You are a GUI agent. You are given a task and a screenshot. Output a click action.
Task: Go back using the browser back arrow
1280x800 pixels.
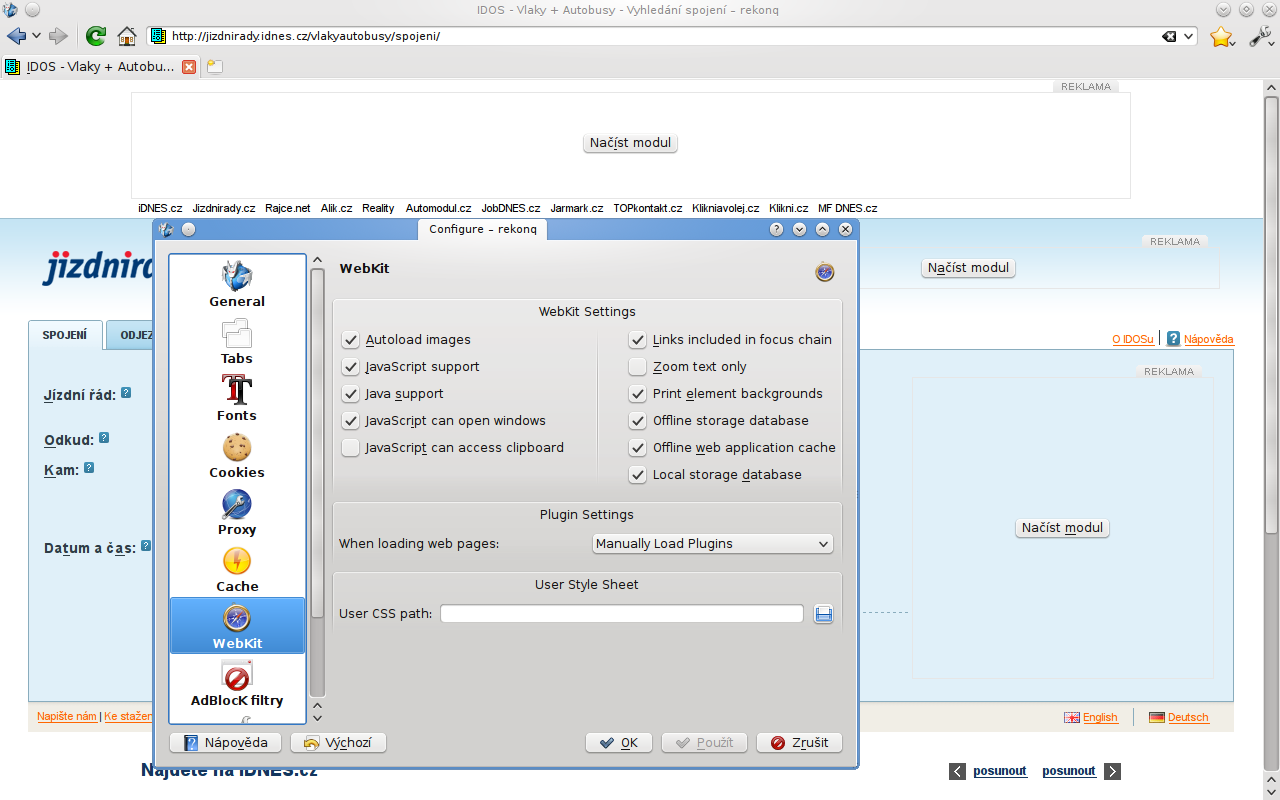(x=16, y=36)
